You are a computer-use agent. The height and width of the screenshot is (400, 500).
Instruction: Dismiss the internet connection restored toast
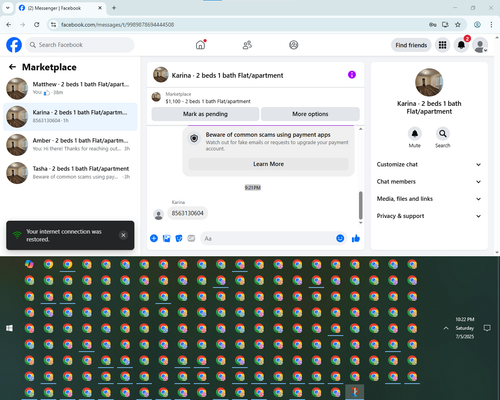[x=123, y=235]
